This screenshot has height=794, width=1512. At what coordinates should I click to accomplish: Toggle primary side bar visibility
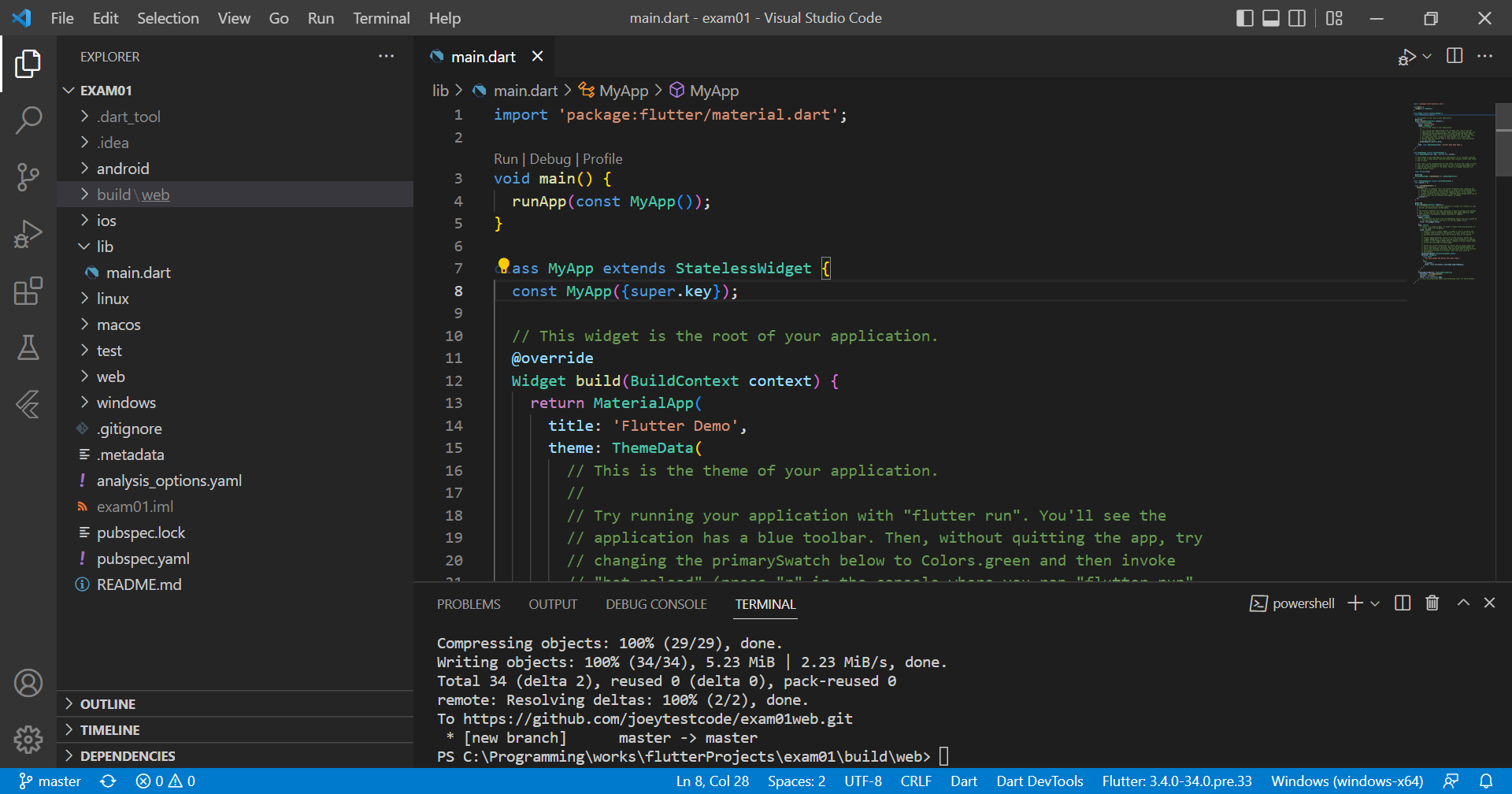(x=1245, y=18)
